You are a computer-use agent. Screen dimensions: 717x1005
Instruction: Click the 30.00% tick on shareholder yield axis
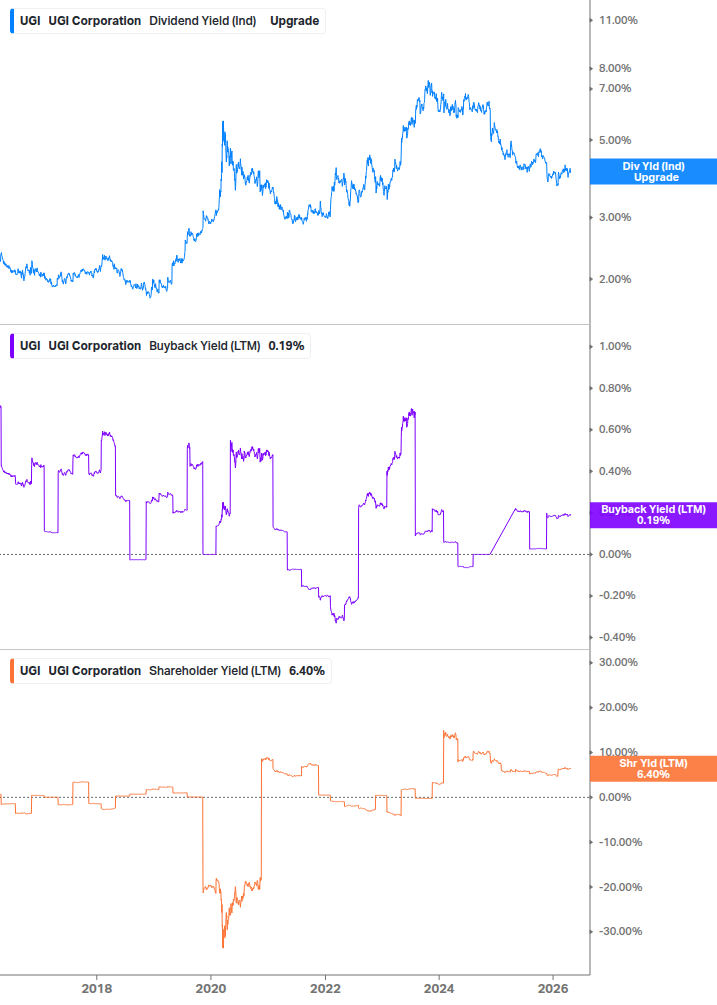tap(618, 662)
